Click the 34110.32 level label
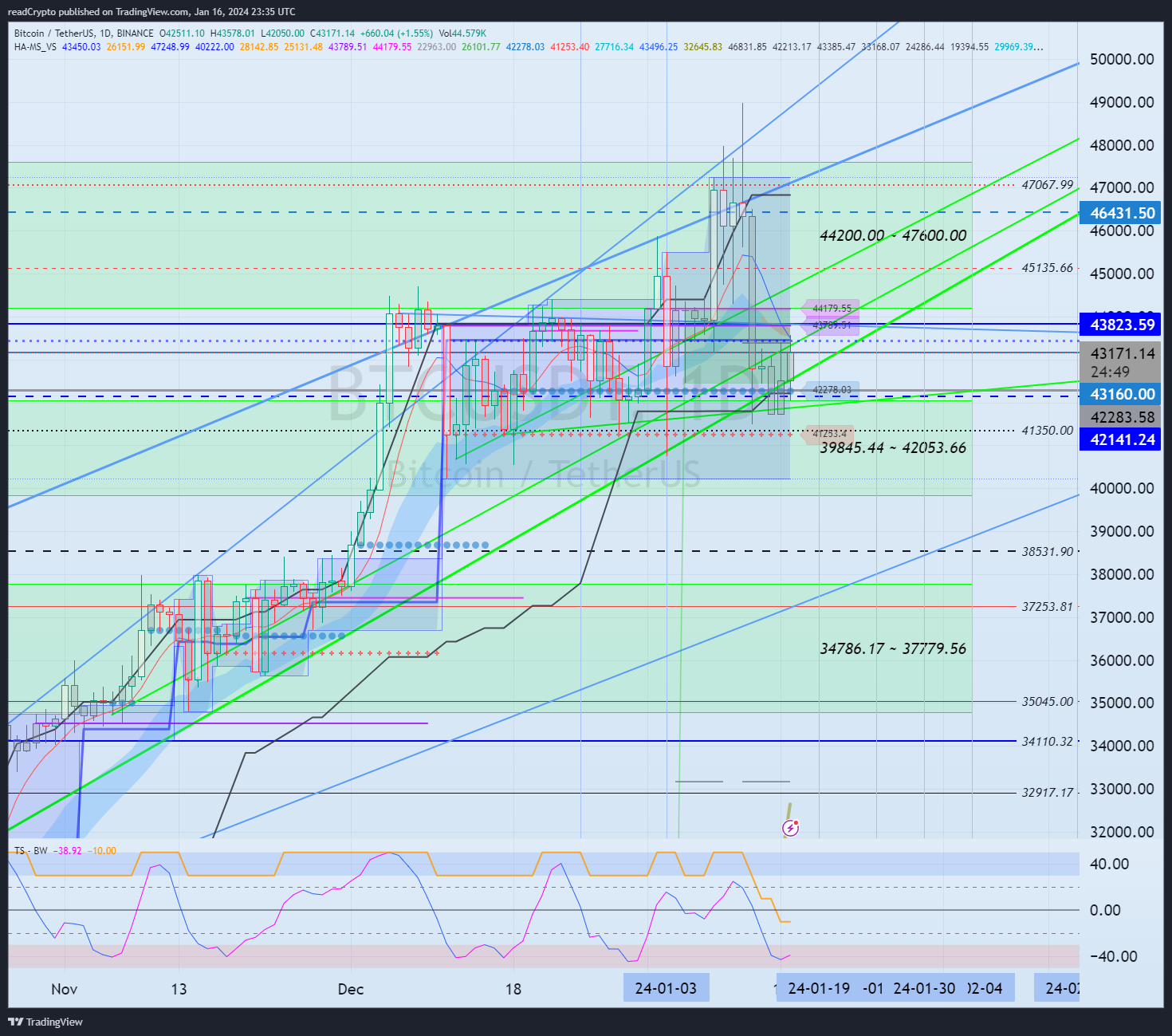Image resolution: width=1172 pixels, height=1036 pixels. 1048,741
